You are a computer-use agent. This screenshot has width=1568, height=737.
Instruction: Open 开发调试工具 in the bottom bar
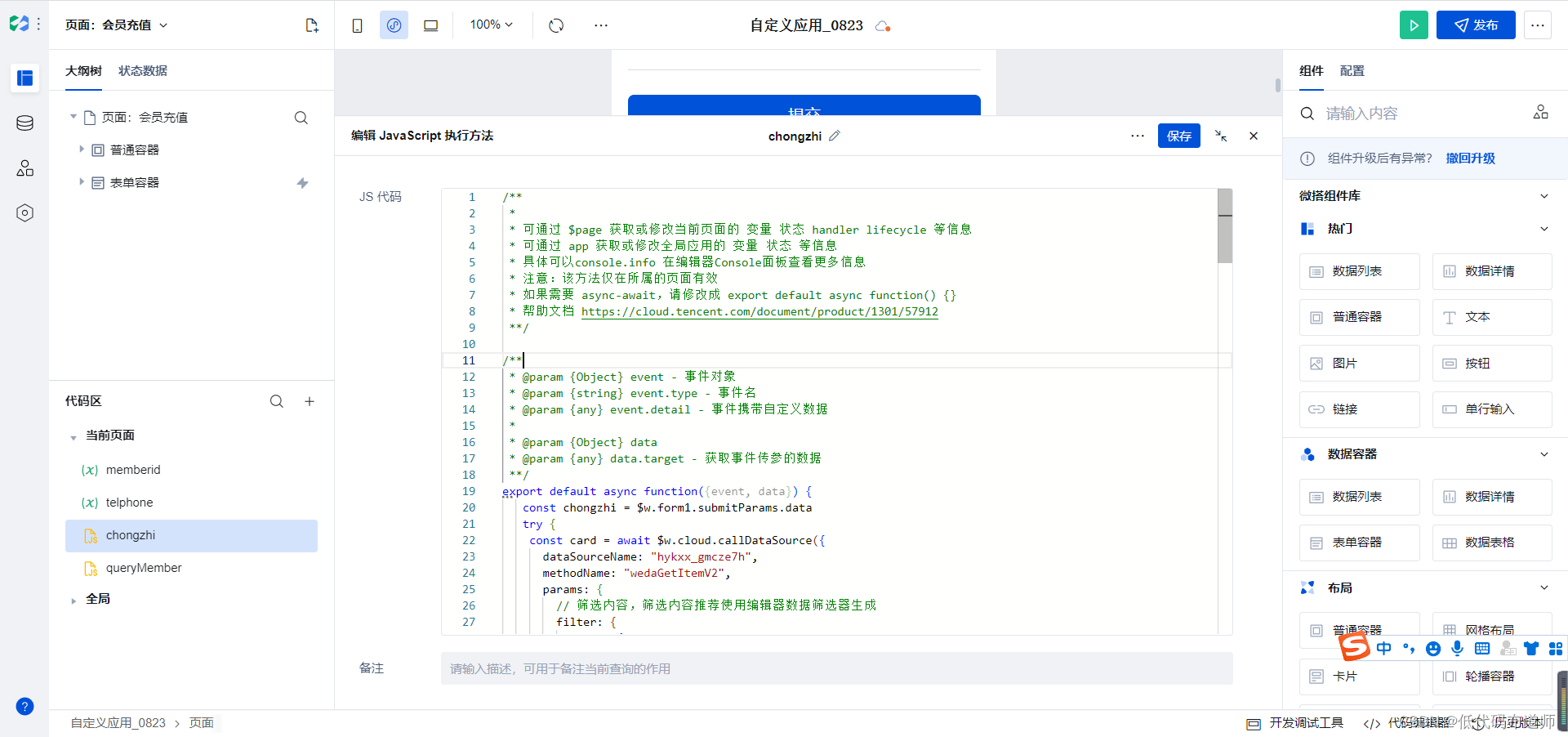(1295, 723)
